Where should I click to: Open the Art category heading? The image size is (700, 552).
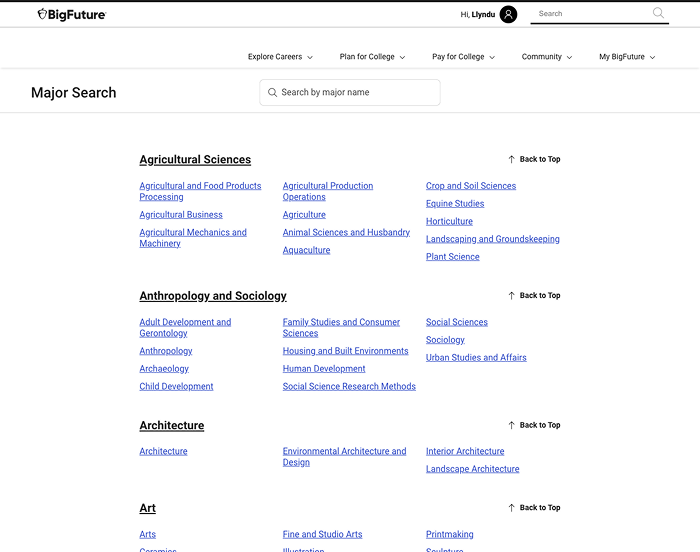point(147,508)
